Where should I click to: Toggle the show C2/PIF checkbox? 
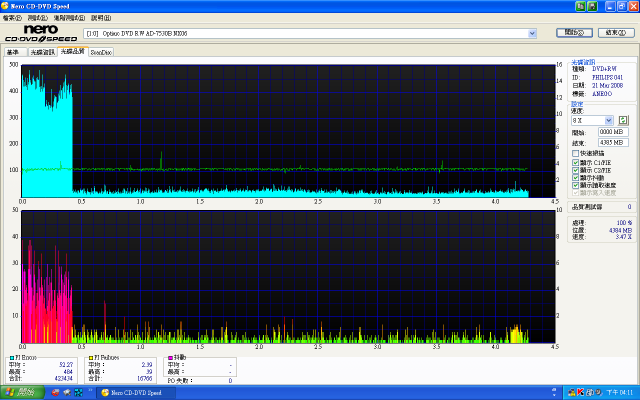point(576,170)
